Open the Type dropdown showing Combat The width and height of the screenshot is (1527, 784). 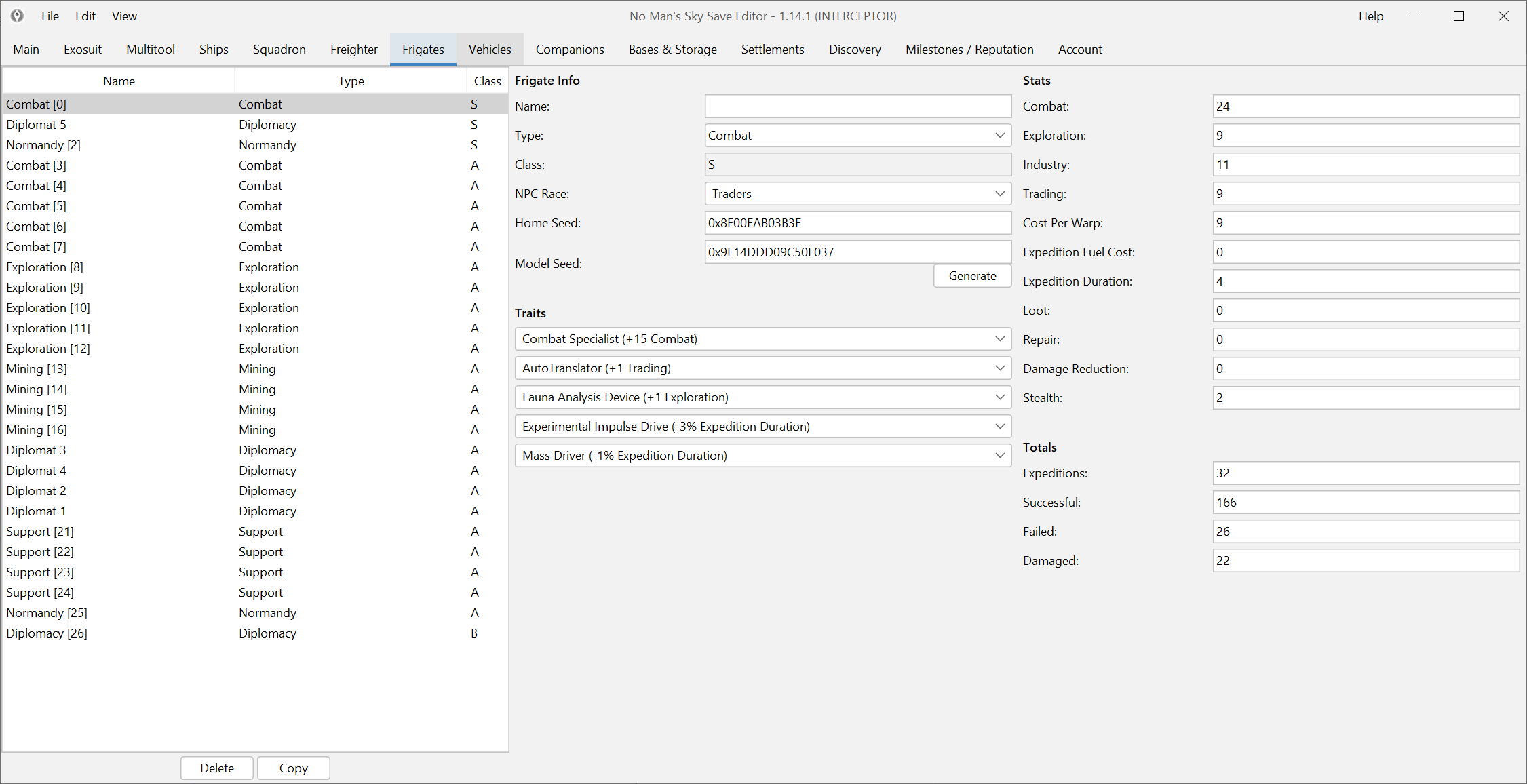pos(857,136)
